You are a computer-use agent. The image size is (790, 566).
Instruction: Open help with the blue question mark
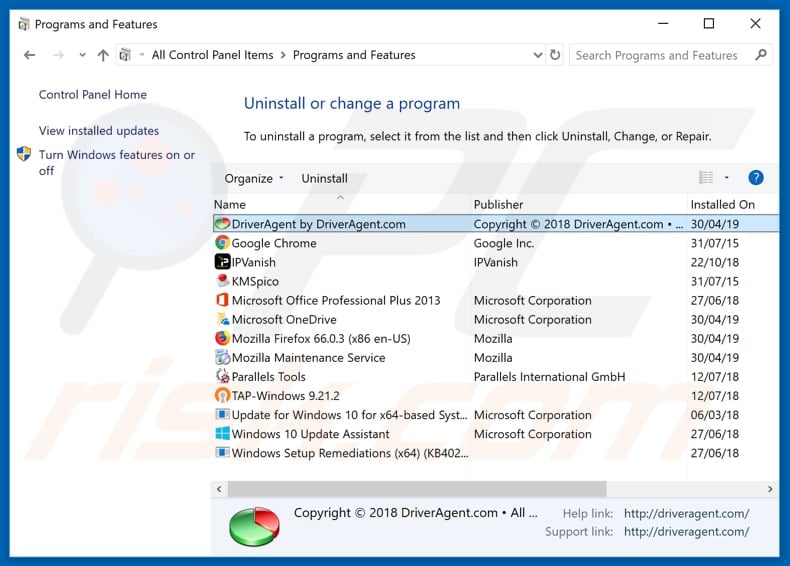point(756,177)
